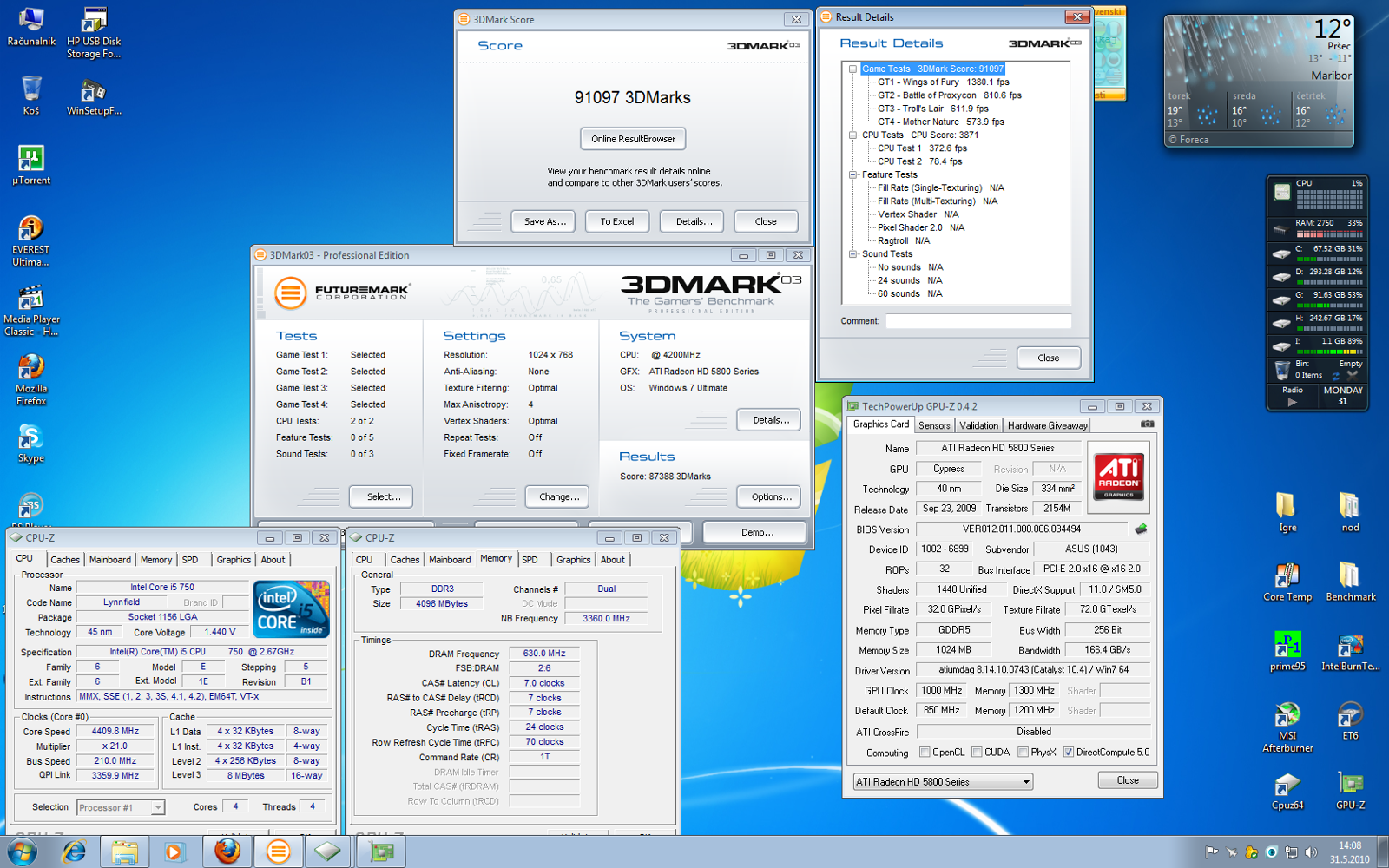Open the Igre folder on desktop
Image resolution: width=1389 pixels, height=868 pixels.
(x=1287, y=512)
